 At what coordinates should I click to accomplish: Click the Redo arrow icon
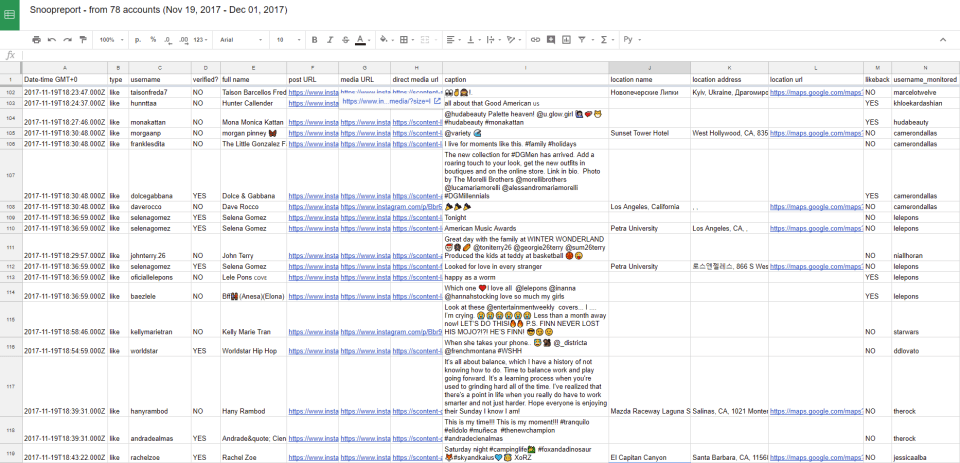point(66,40)
